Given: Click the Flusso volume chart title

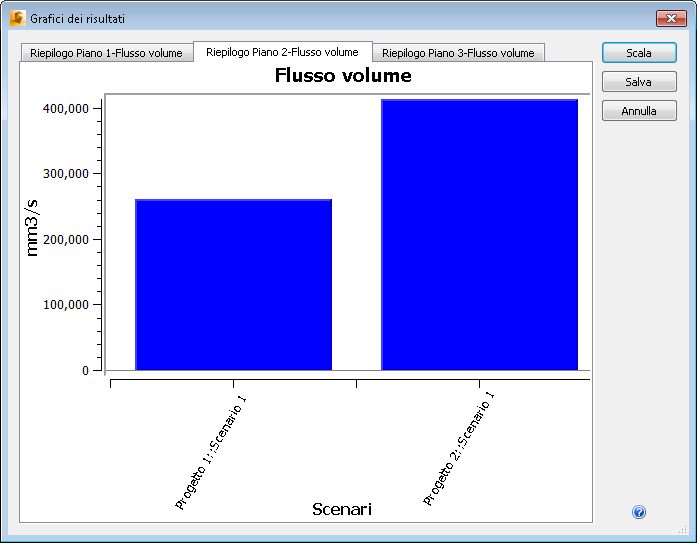Looking at the screenshot, I should click(x=343, y=75).
